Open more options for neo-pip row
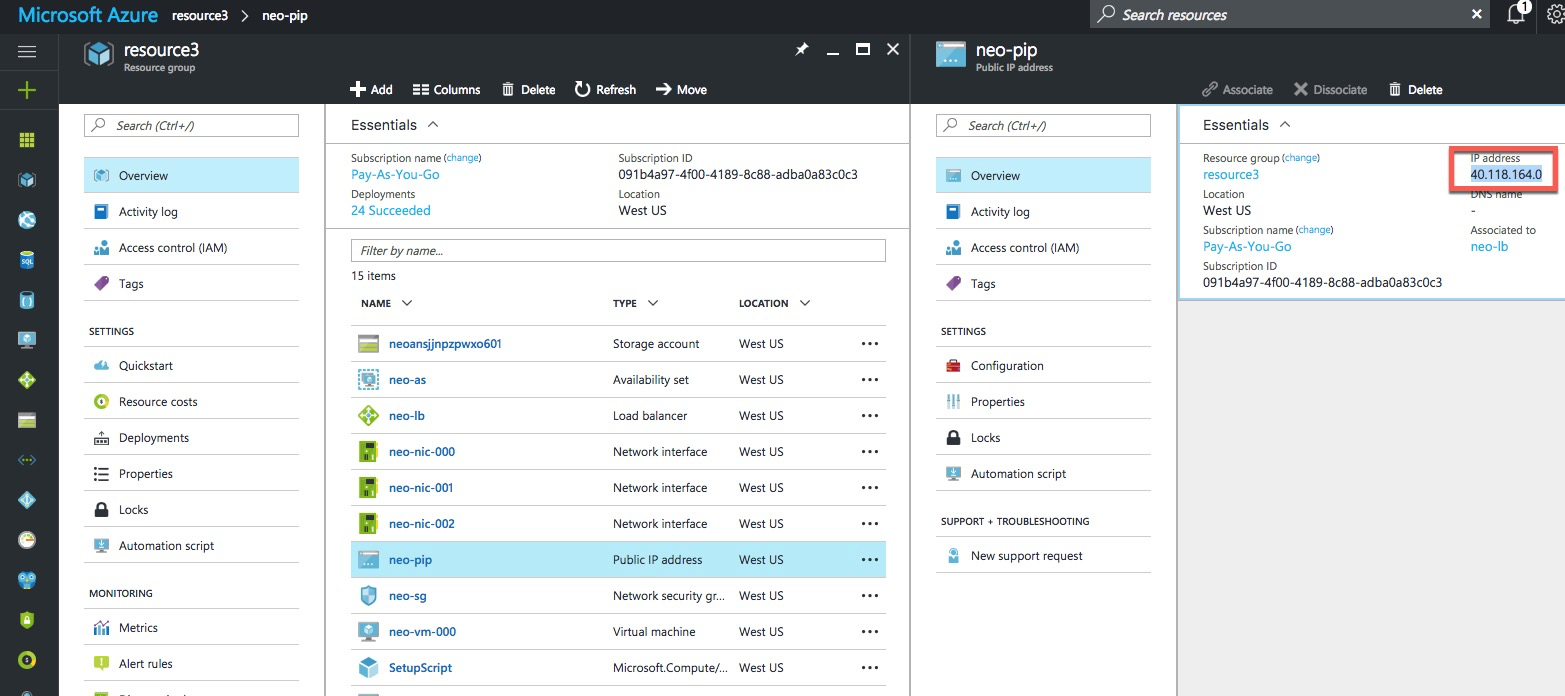The height and width of the screenshot is (696, 1565). [869, 560]
